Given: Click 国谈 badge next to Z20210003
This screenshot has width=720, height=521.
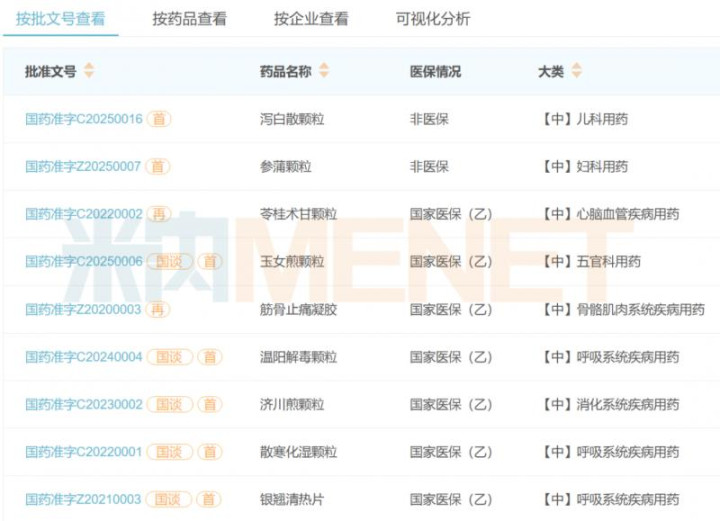Looking at the screenshot, I should [168, 499].
